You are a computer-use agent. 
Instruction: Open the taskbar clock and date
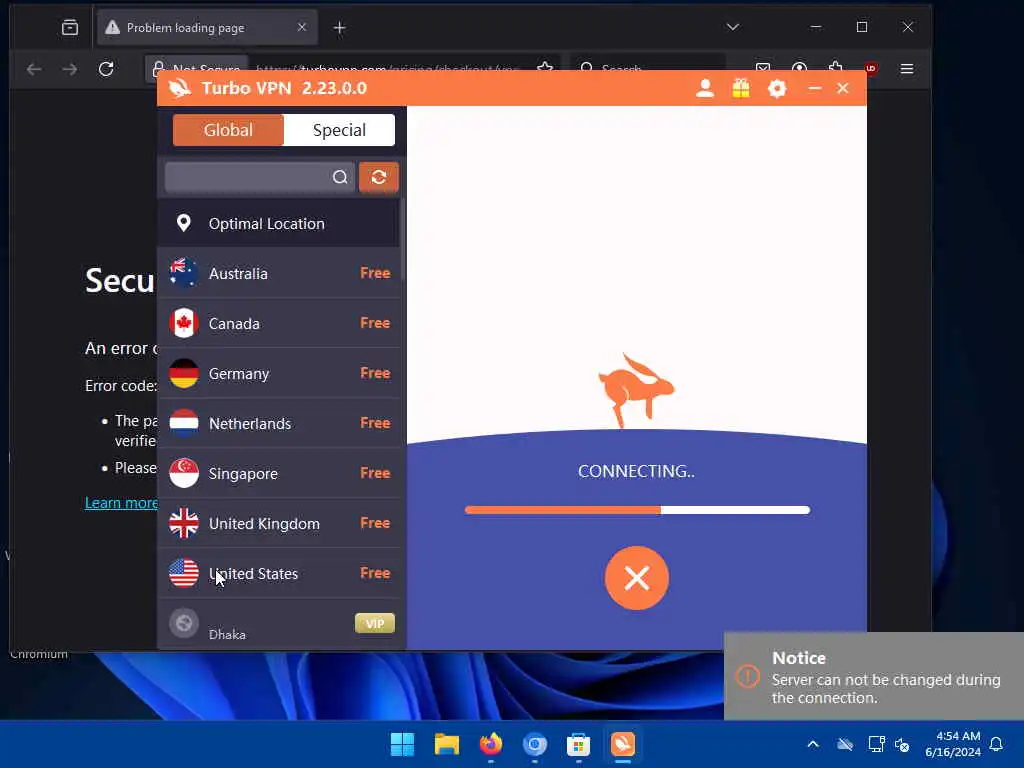tap(953, 744)
